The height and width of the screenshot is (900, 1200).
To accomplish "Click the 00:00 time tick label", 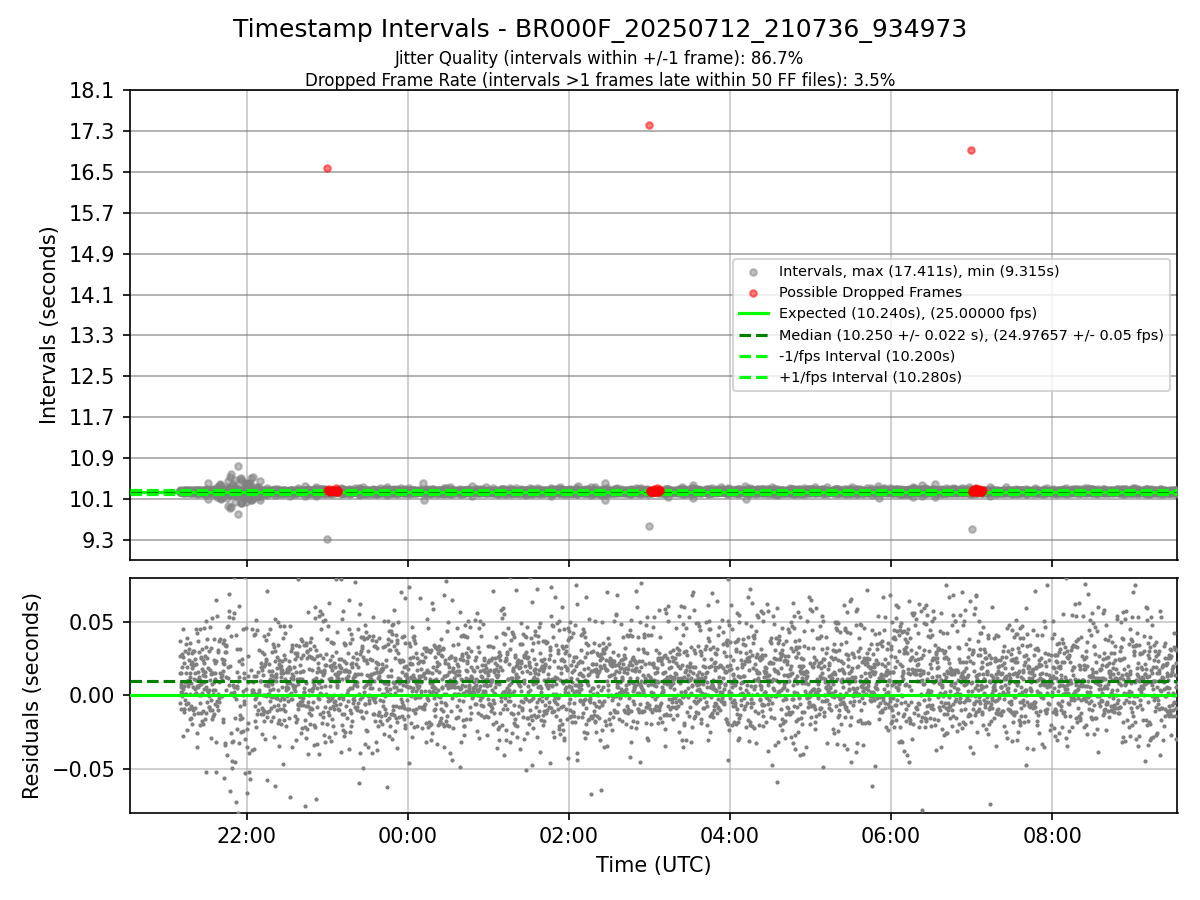I will pos(408,834).
